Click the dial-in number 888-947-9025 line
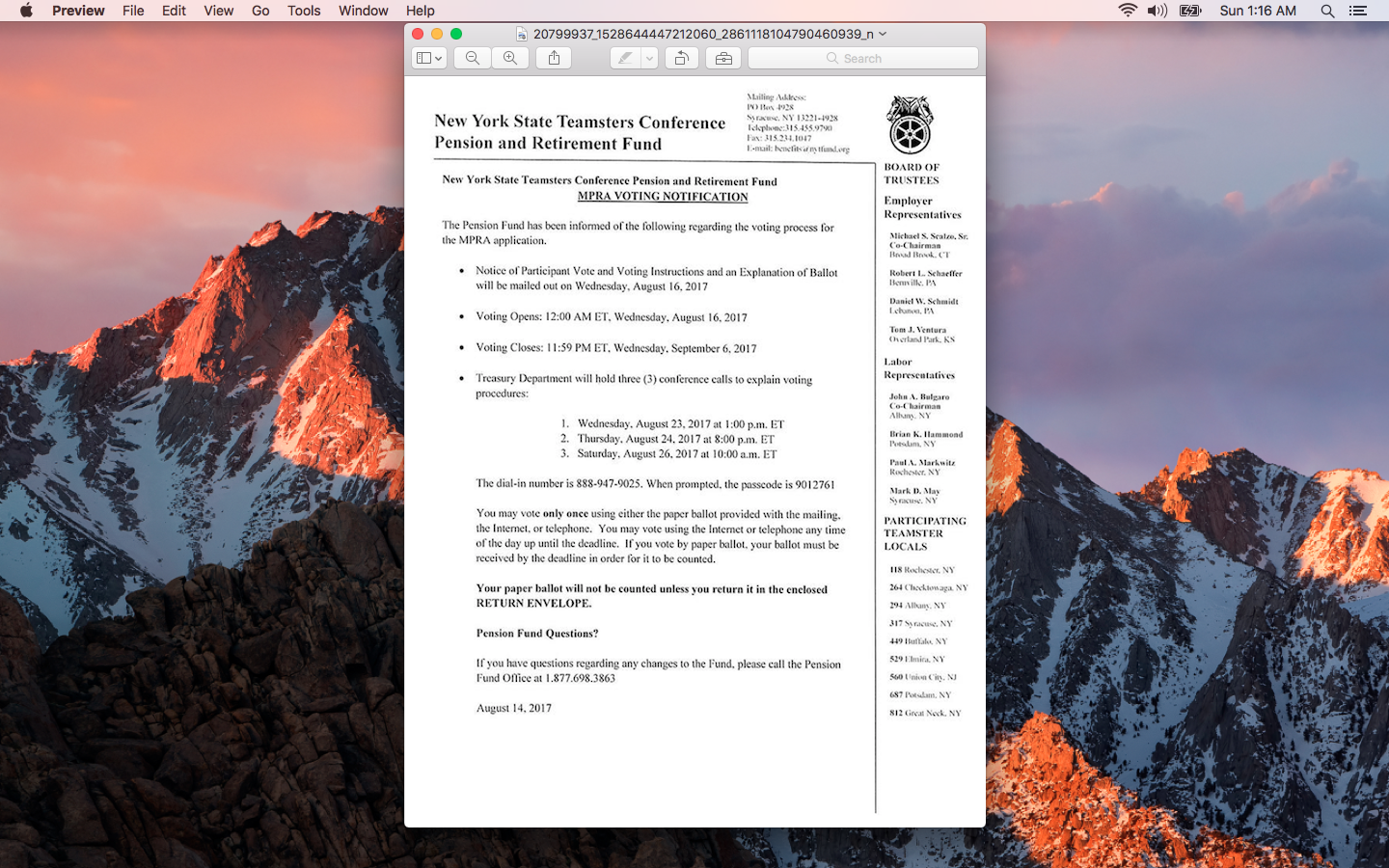Screen dimensions: 1389x868 (655, 484)
